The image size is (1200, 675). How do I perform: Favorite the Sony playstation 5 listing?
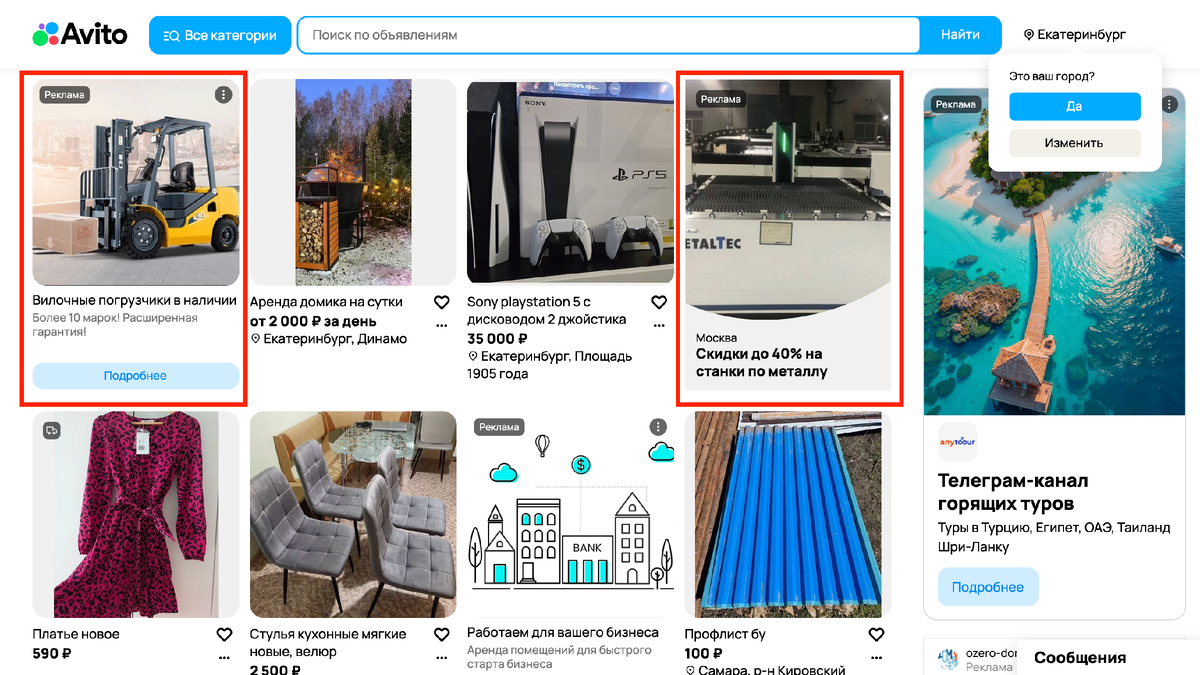click(658, 302)
